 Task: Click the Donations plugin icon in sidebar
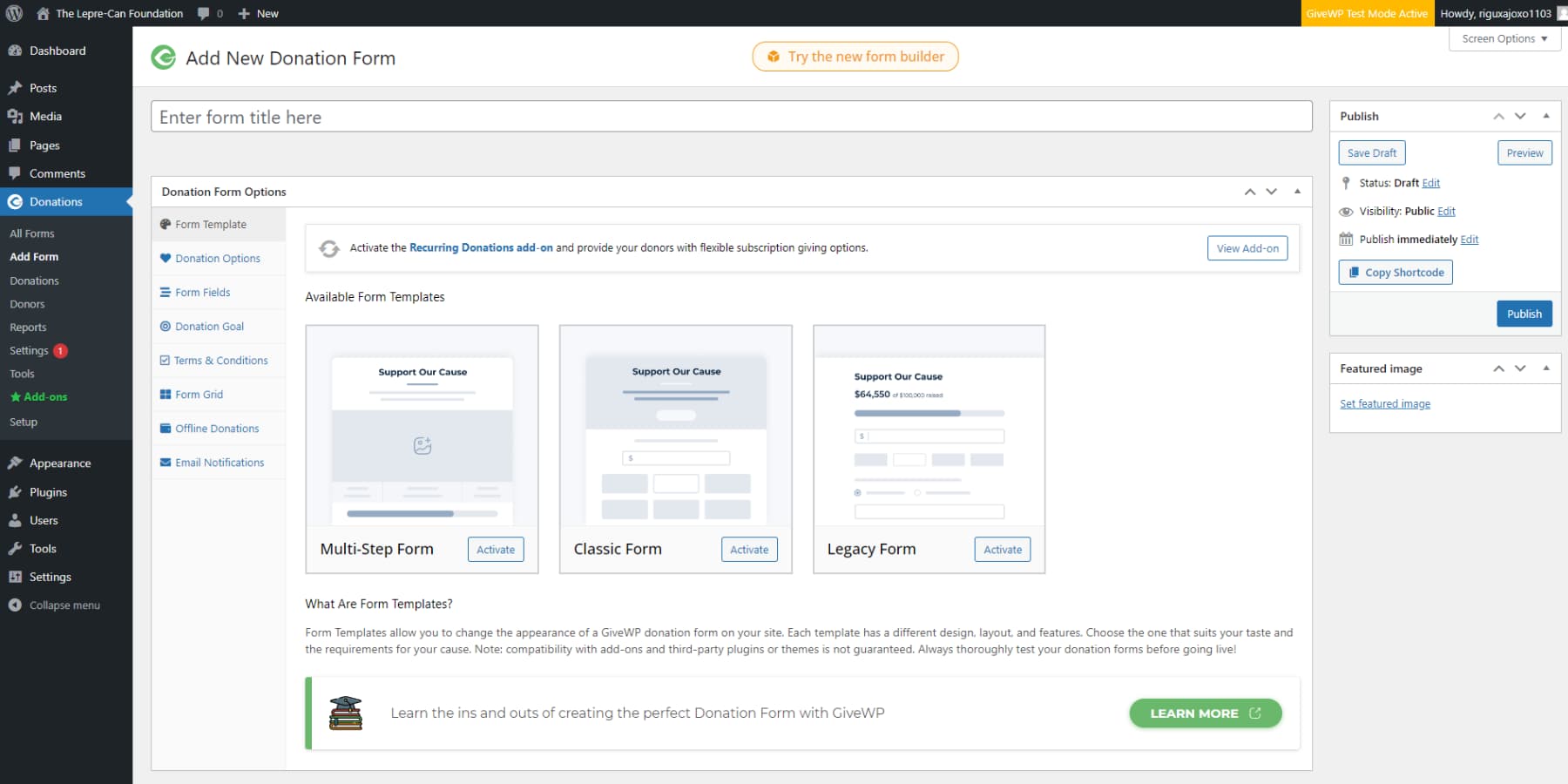point(15,201)
